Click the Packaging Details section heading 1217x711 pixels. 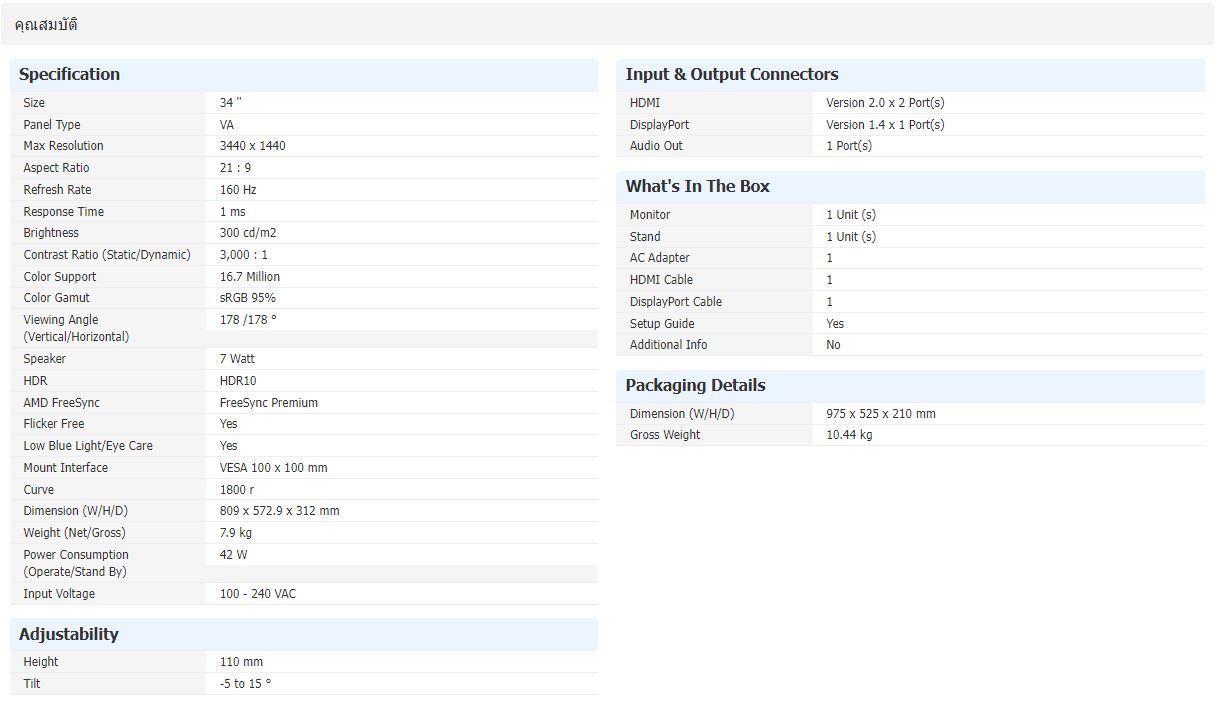[695, 385]
